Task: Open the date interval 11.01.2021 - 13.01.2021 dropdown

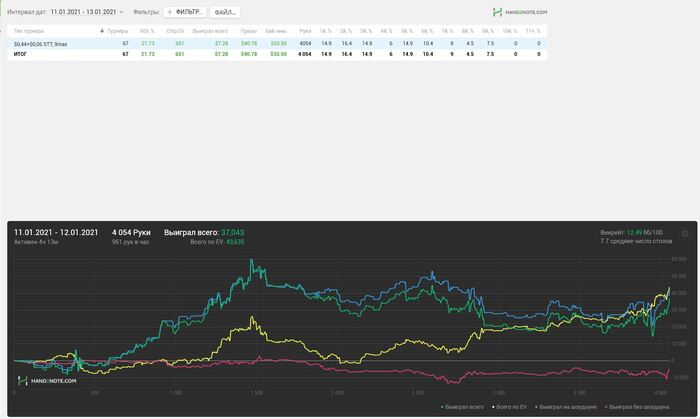Action: 87,12
